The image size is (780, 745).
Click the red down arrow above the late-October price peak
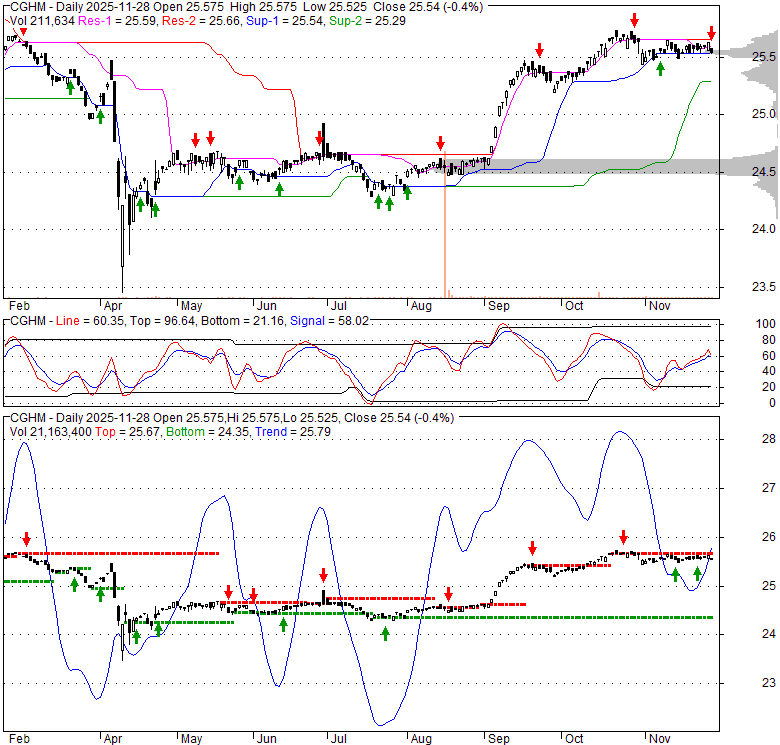pos(634,20)
